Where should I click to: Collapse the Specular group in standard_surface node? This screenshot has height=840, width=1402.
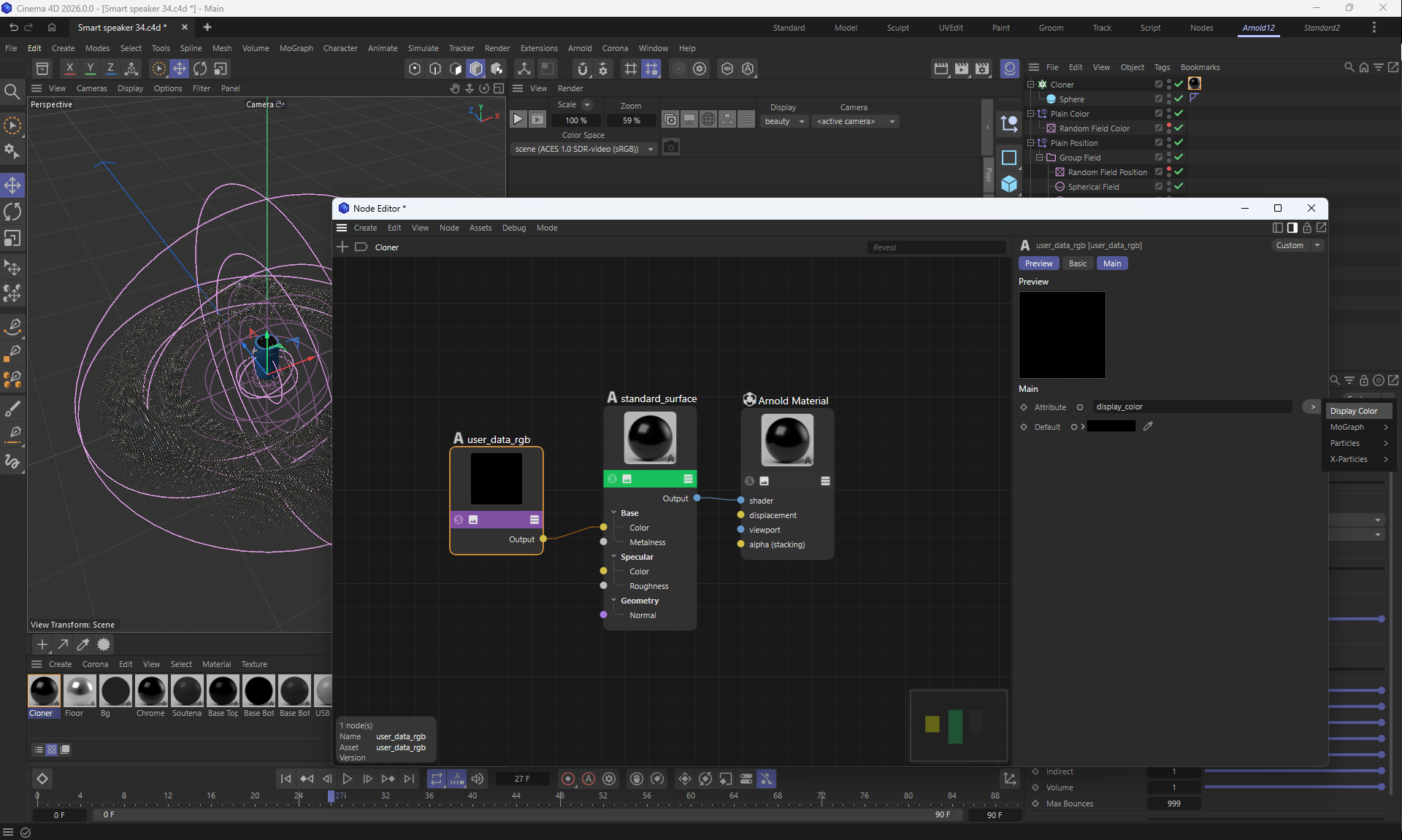(x=613, y=556)
